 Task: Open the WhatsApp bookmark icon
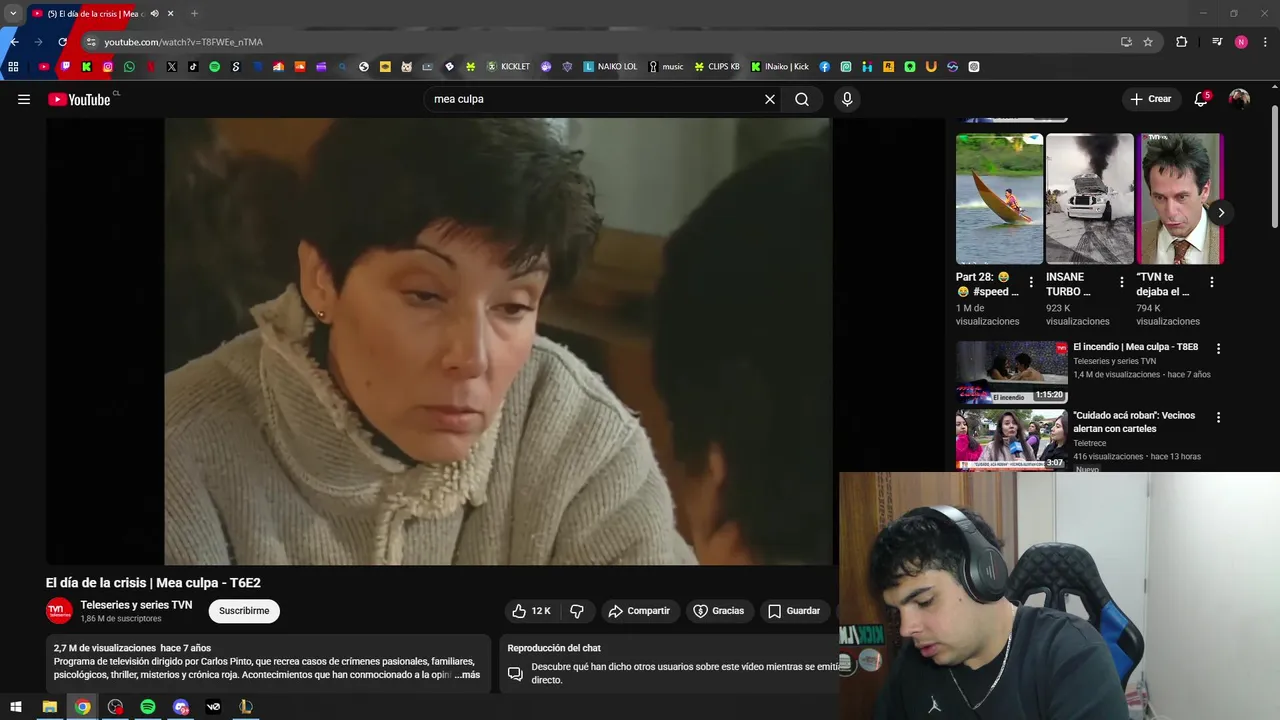(129, 67)
